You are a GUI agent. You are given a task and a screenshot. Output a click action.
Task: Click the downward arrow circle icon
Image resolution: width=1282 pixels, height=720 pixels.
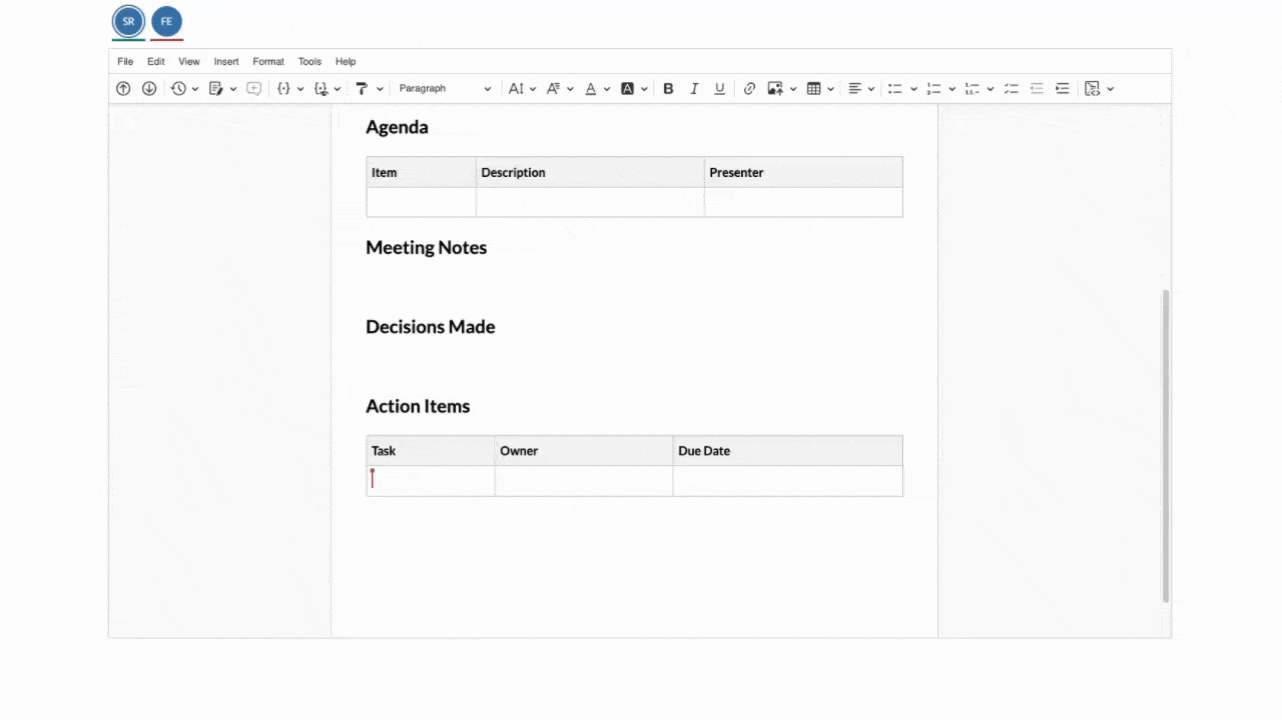coord(149,89)
